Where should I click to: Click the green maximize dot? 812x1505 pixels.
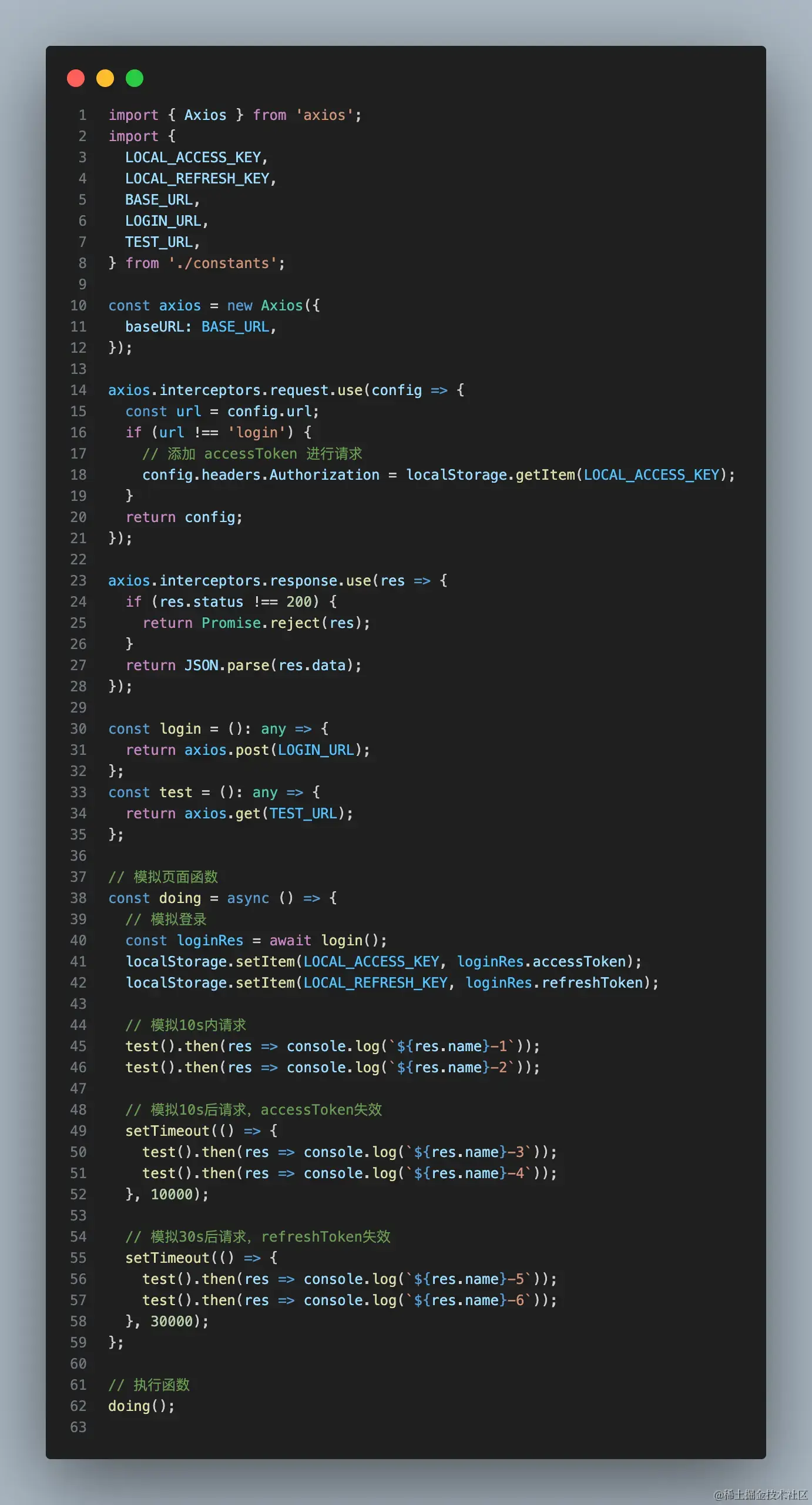[x=135, y=78]
